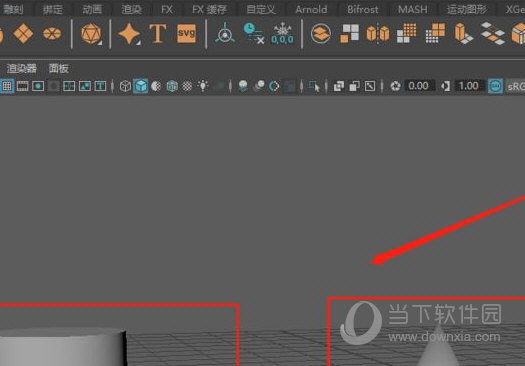This screenshot has height=366, width=525.
Task: Toggle viewport shadows icon
Action: coord(220,86)
